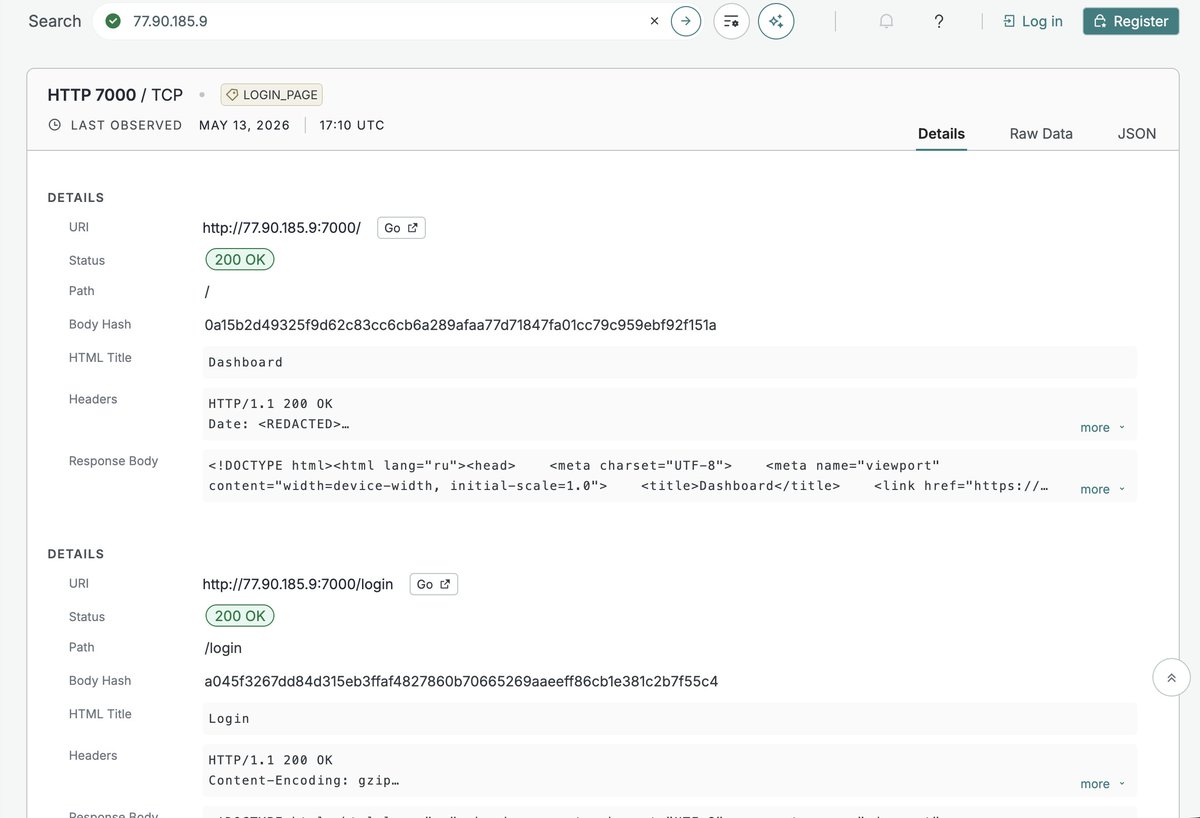Switch to the JSON tab
The height and width of the screenshot is (818, 1200).
(x=1137, y=133)
